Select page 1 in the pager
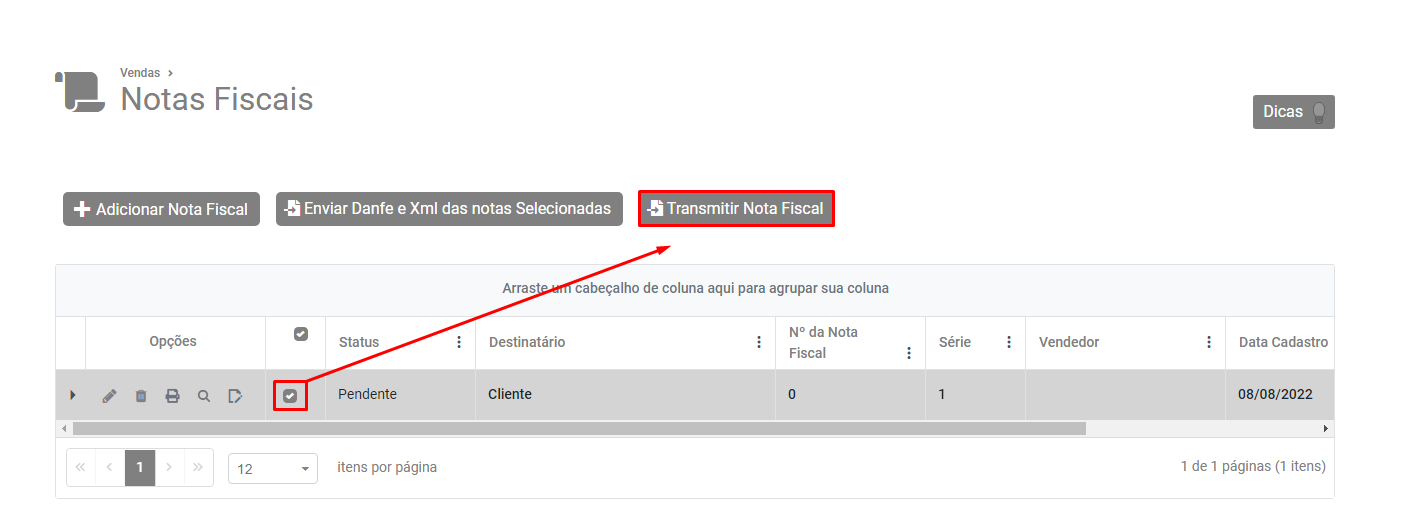Screen dimensions: 1423x530 click(x=140, y=467)
